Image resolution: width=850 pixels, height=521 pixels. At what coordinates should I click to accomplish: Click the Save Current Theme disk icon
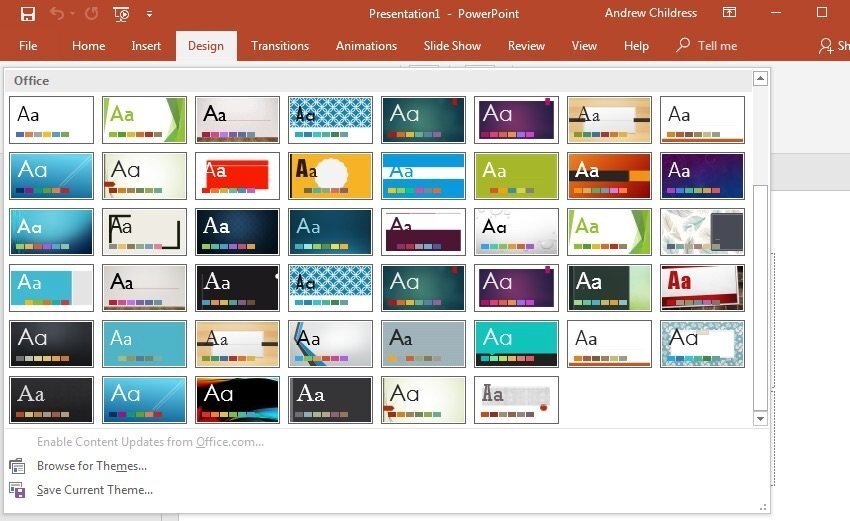pyautogui.click(x=17, y=490)
